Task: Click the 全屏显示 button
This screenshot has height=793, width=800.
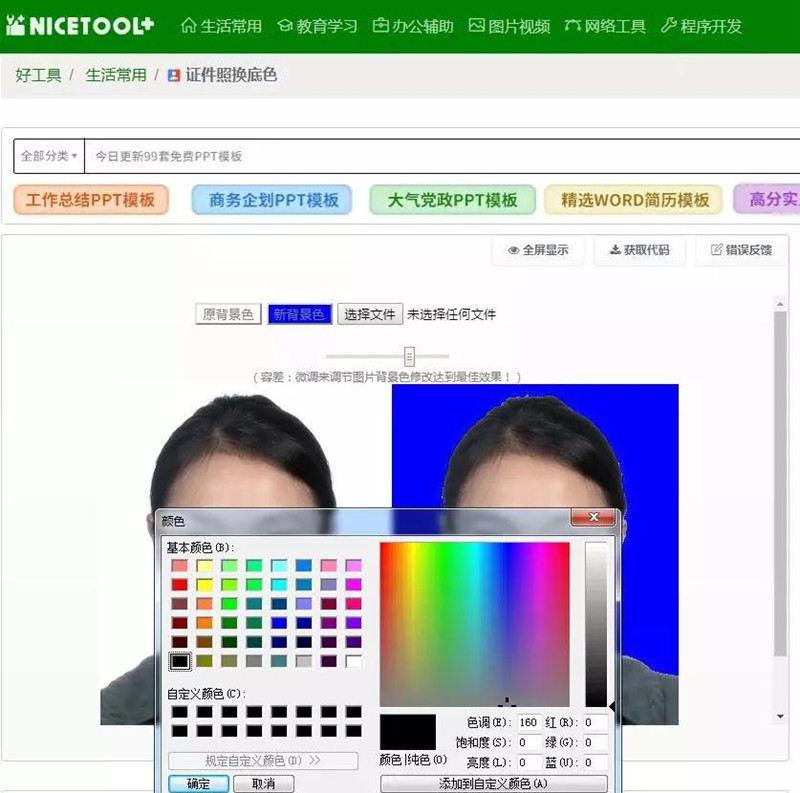Action: pos(538,250)
